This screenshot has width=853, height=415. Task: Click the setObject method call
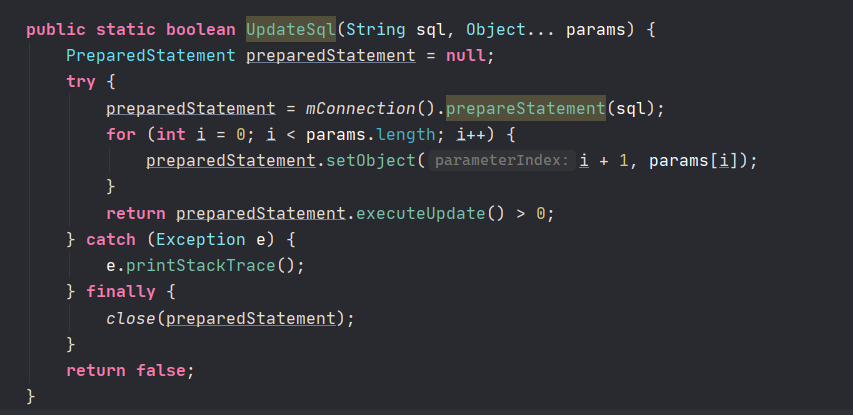coord(371,161)
